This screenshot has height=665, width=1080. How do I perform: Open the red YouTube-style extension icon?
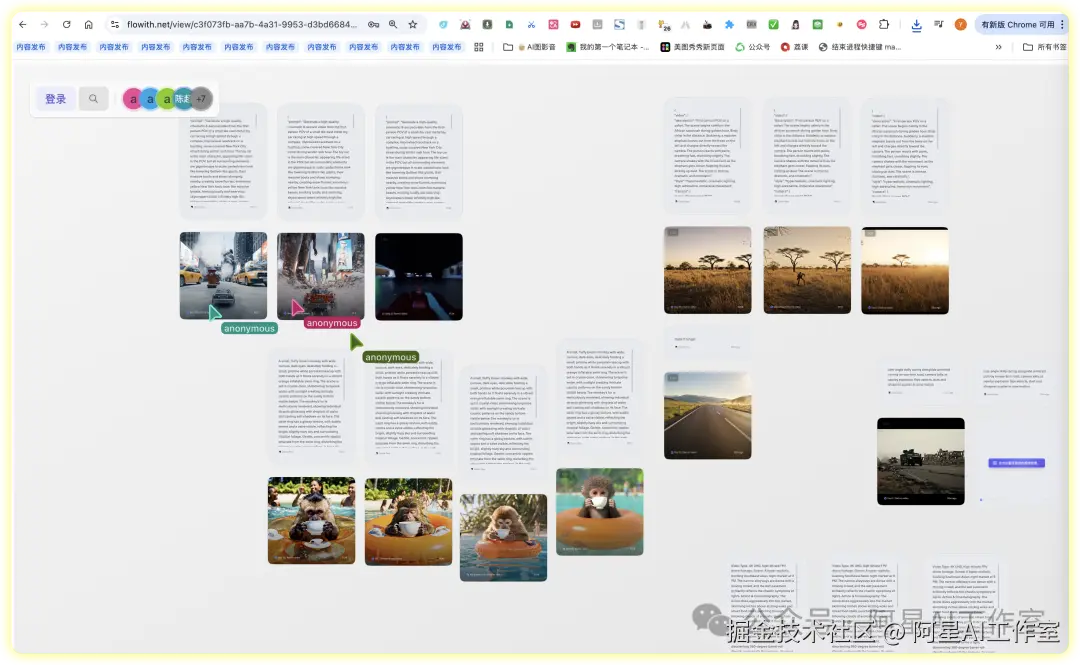pos(575,24)
